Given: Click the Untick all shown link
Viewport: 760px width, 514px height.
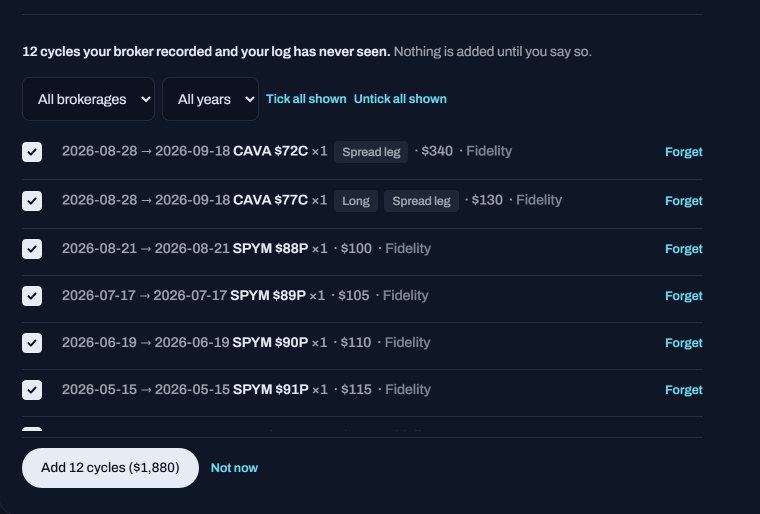Looking at the screenshot, I should 400,99.
